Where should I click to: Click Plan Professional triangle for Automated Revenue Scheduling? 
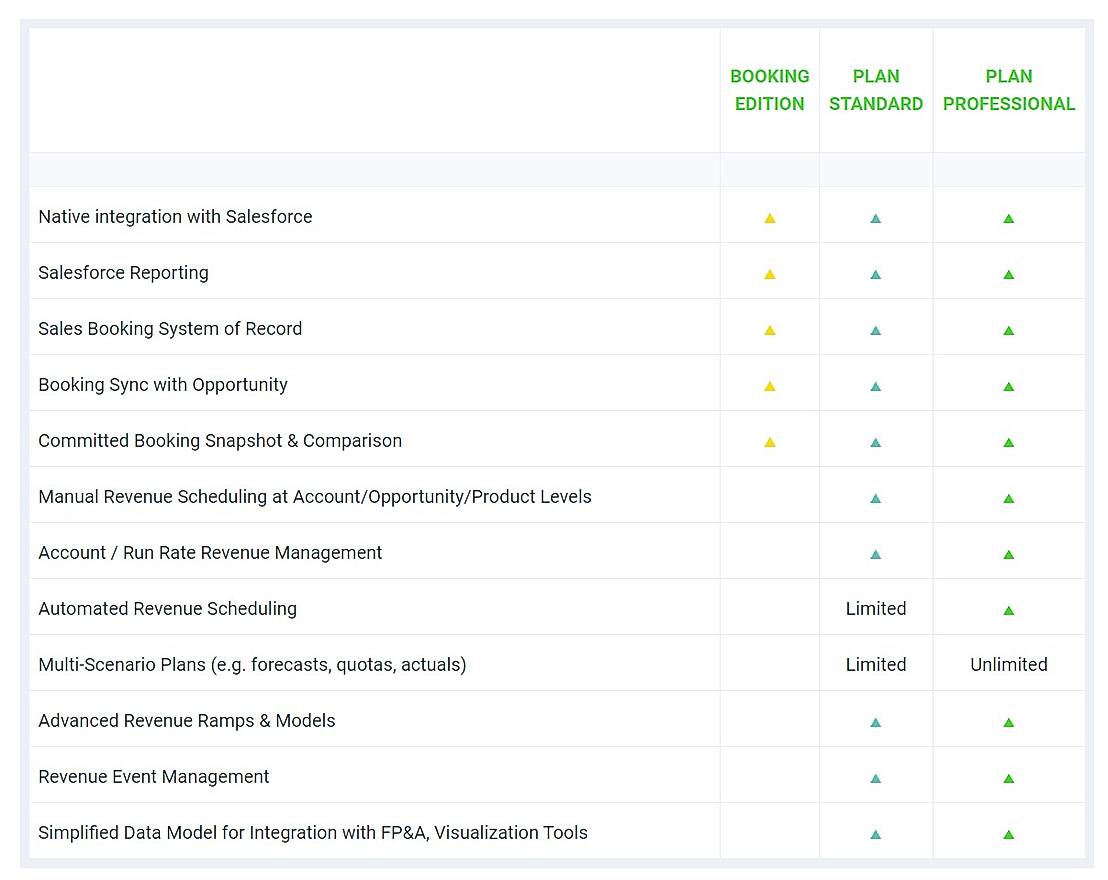[x=1008, y=610]
